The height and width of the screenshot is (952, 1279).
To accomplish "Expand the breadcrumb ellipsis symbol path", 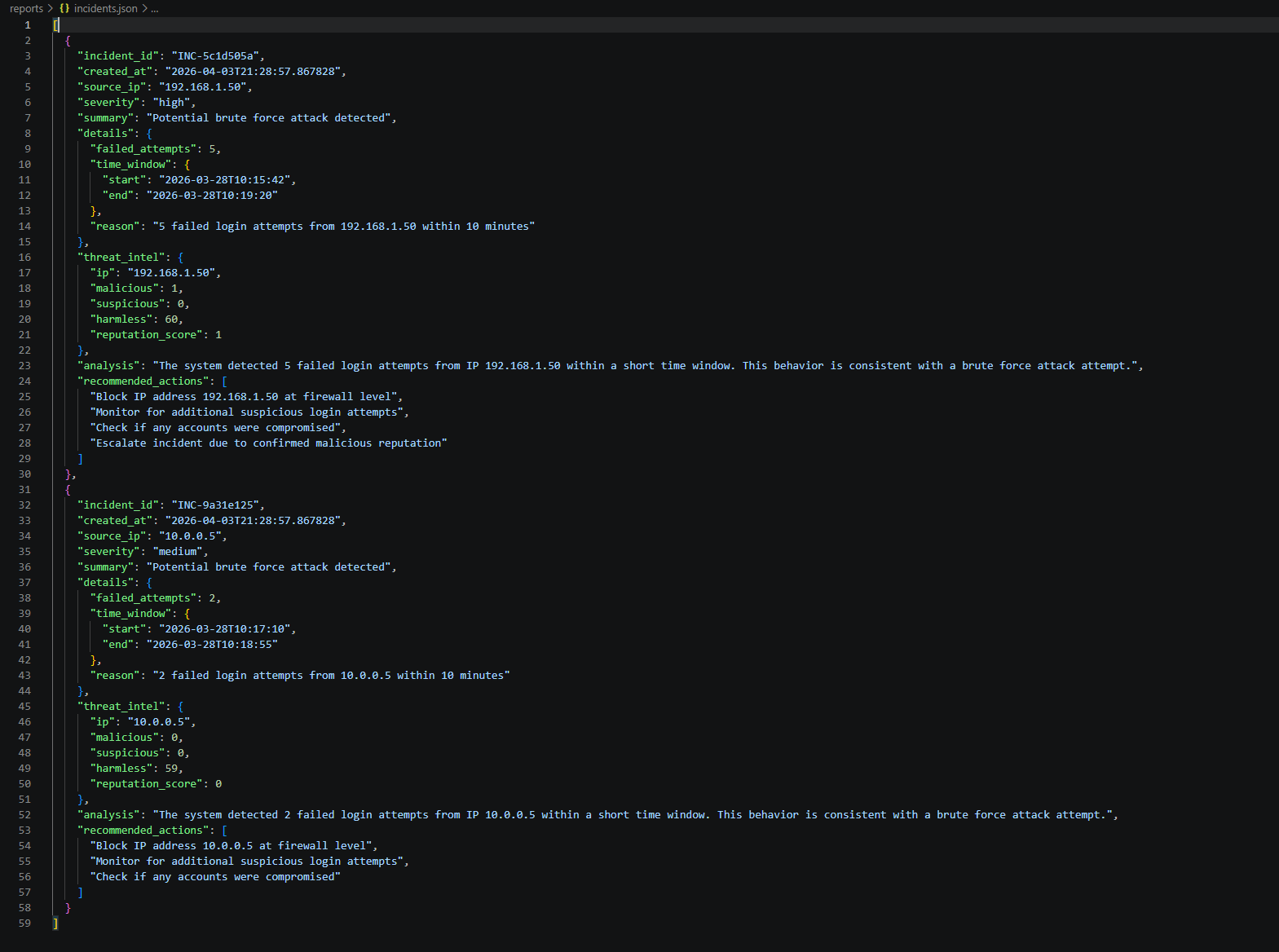I will [155, 9].
